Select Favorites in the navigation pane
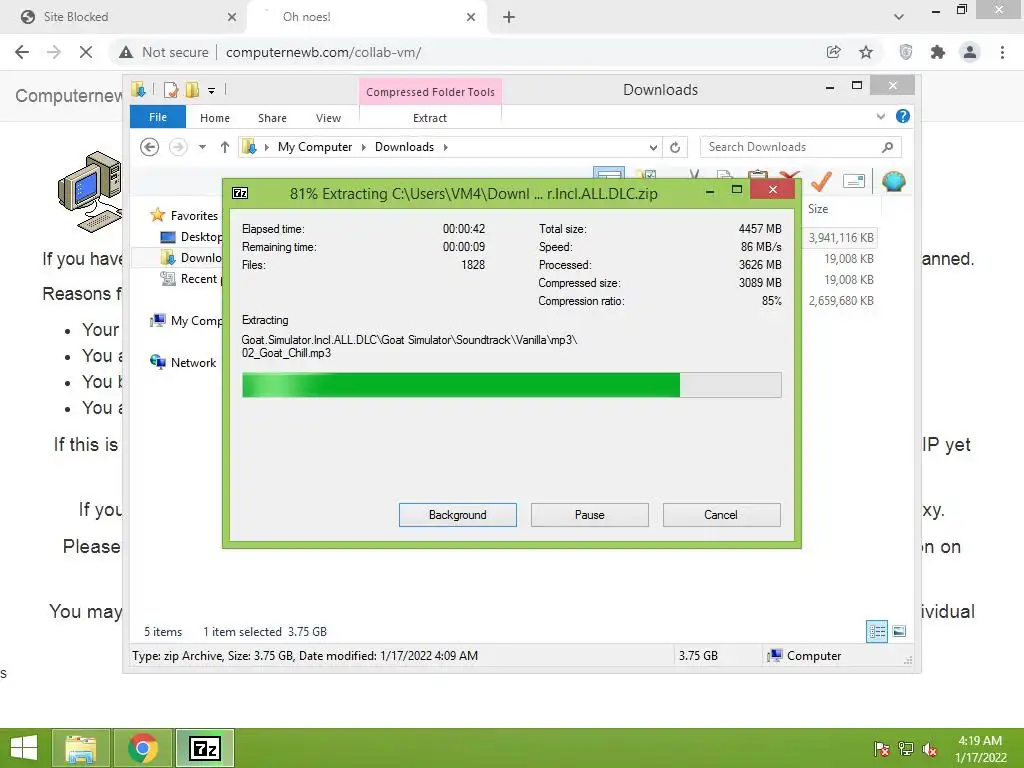The image size is (1024, 768). [193, 216]
